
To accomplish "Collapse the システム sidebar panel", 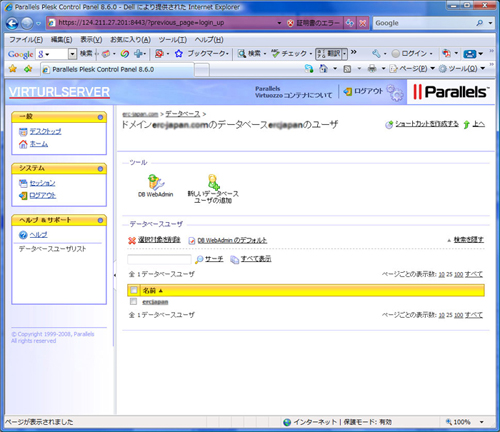I will (100, 169).
